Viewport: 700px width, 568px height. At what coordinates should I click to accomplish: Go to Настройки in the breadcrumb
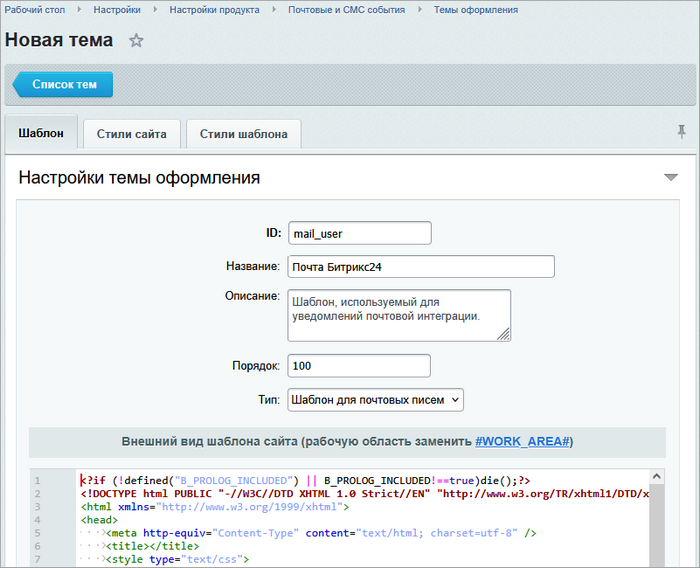pos(117,9)
